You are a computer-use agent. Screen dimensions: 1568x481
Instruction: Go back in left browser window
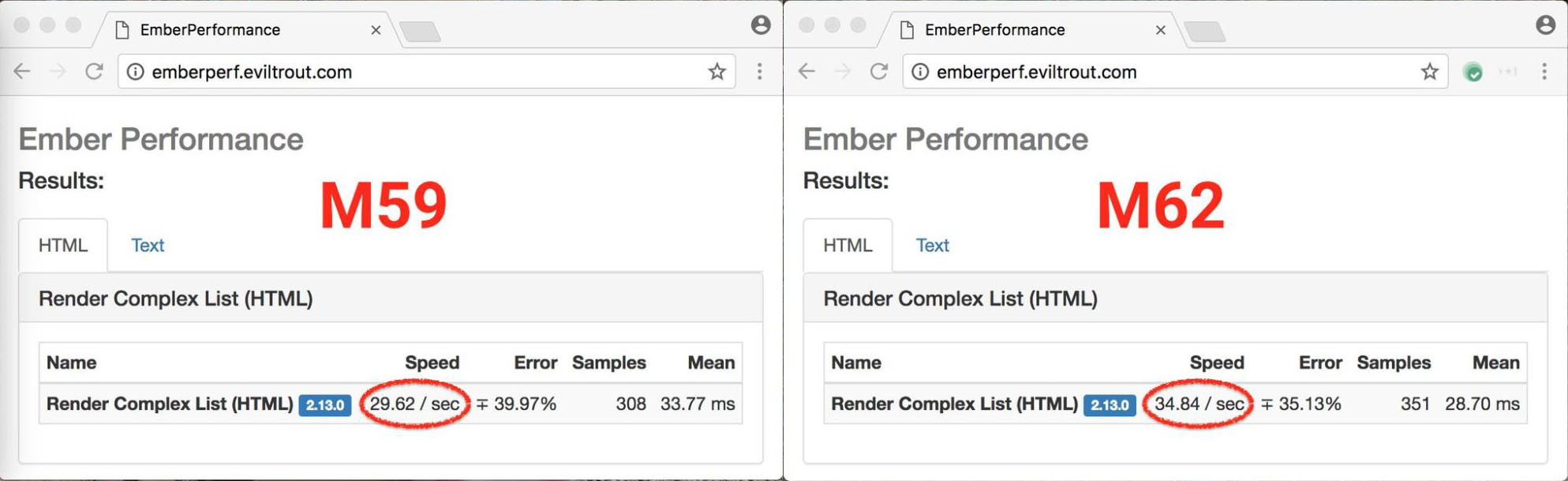22,72
